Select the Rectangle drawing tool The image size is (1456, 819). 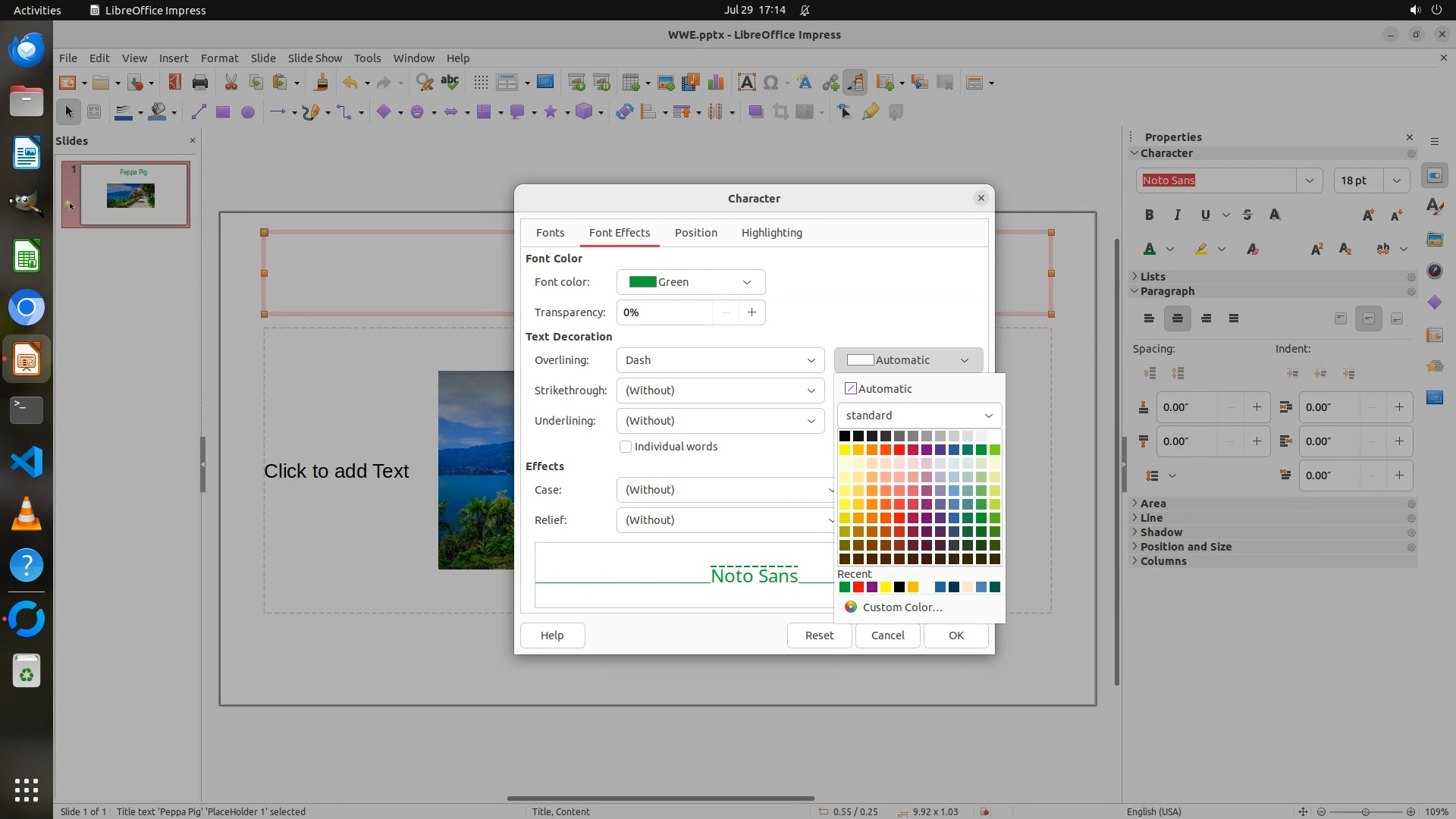coord(222,112)
